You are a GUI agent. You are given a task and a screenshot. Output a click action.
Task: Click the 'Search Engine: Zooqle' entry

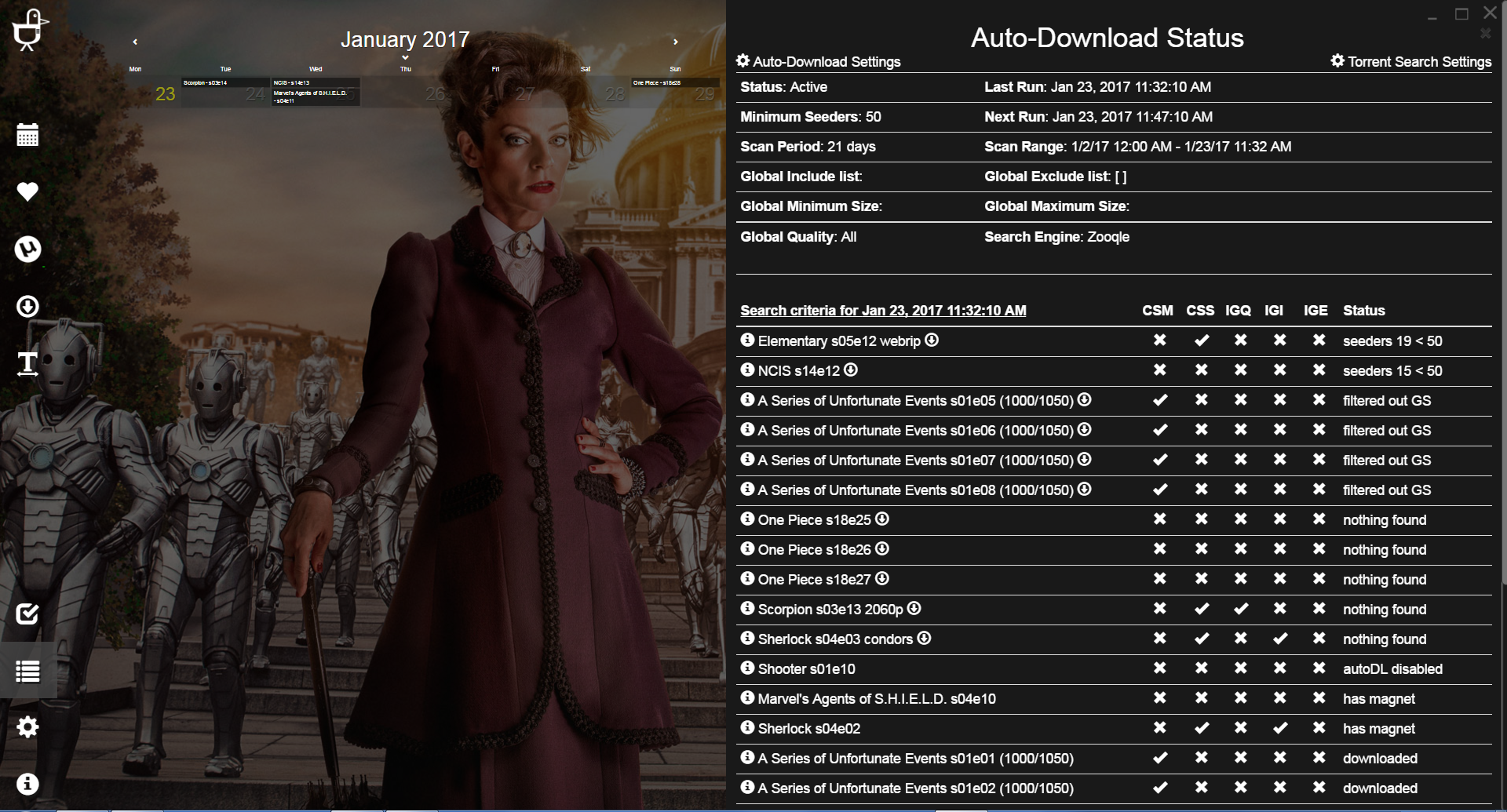click(1056, 237)
